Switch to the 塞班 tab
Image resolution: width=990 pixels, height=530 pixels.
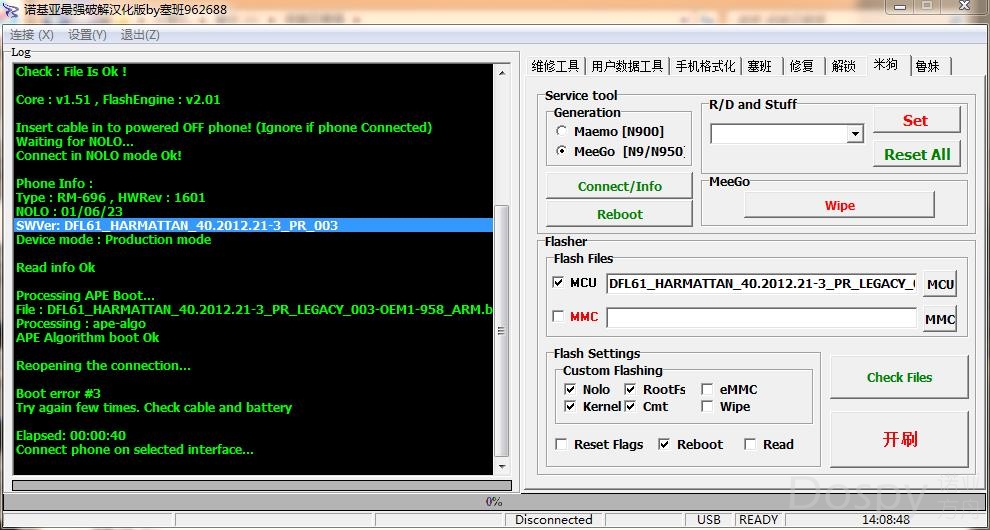click(x=760, y=66)
